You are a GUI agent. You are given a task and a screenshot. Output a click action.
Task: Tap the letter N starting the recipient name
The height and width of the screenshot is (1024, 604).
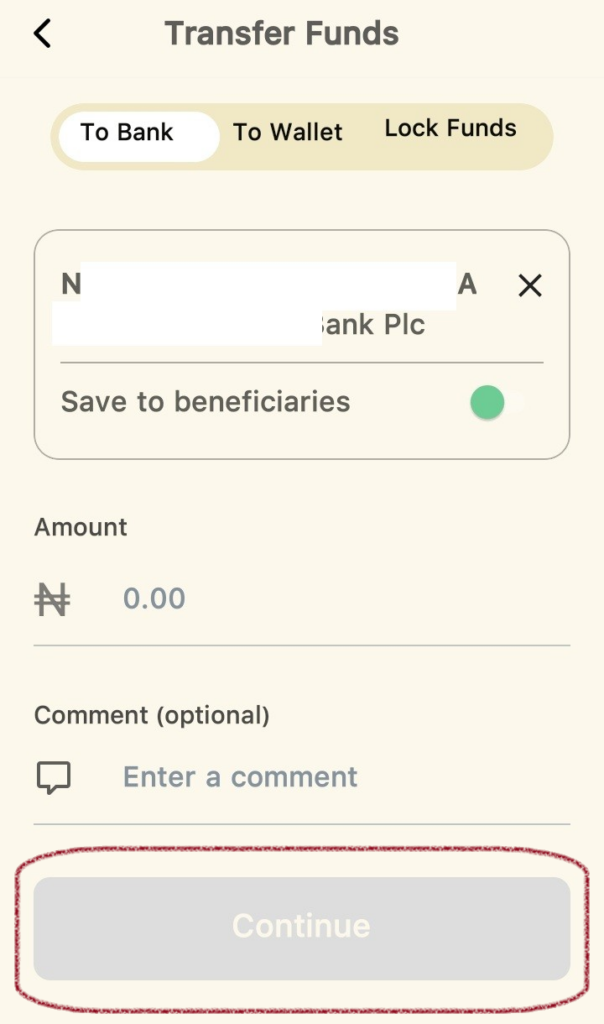coord(70,285)
